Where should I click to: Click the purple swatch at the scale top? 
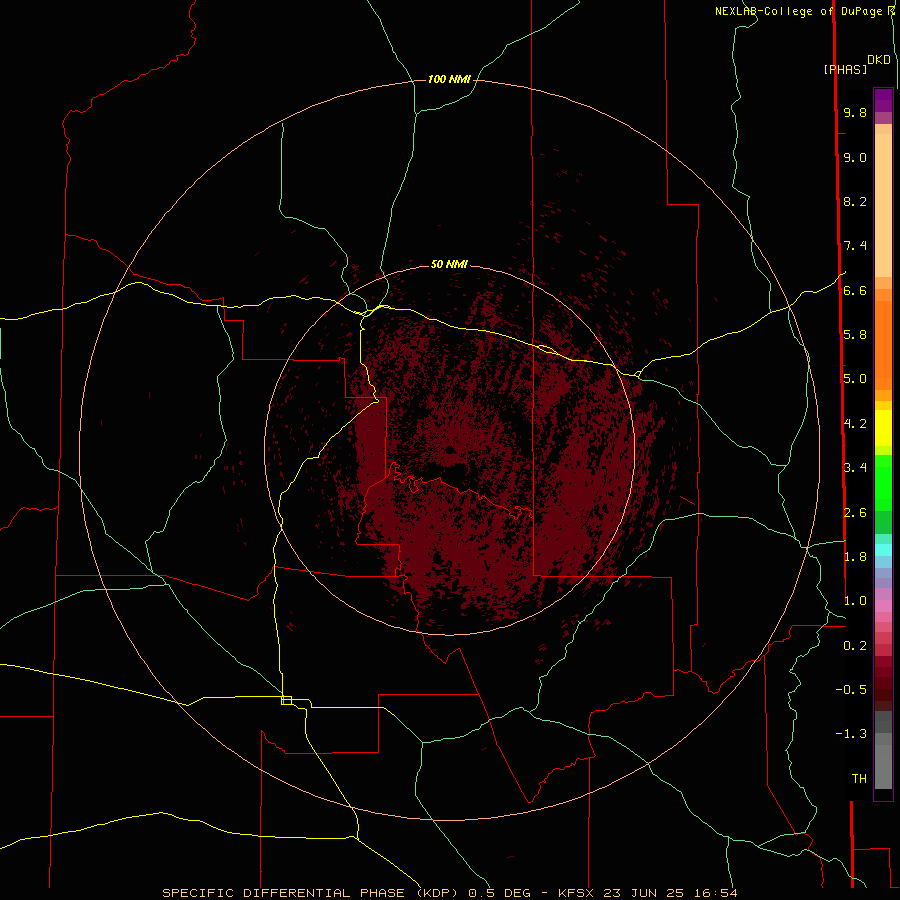(x=883, y=100)
